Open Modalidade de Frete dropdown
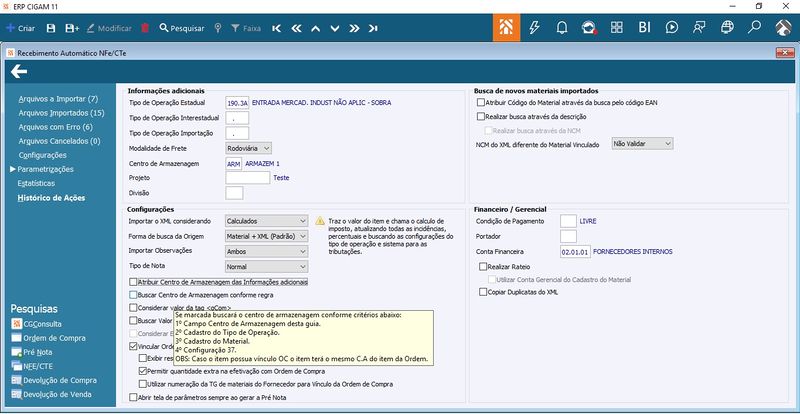This screenshot has height=414, width=800. click(x=248, y=148)
